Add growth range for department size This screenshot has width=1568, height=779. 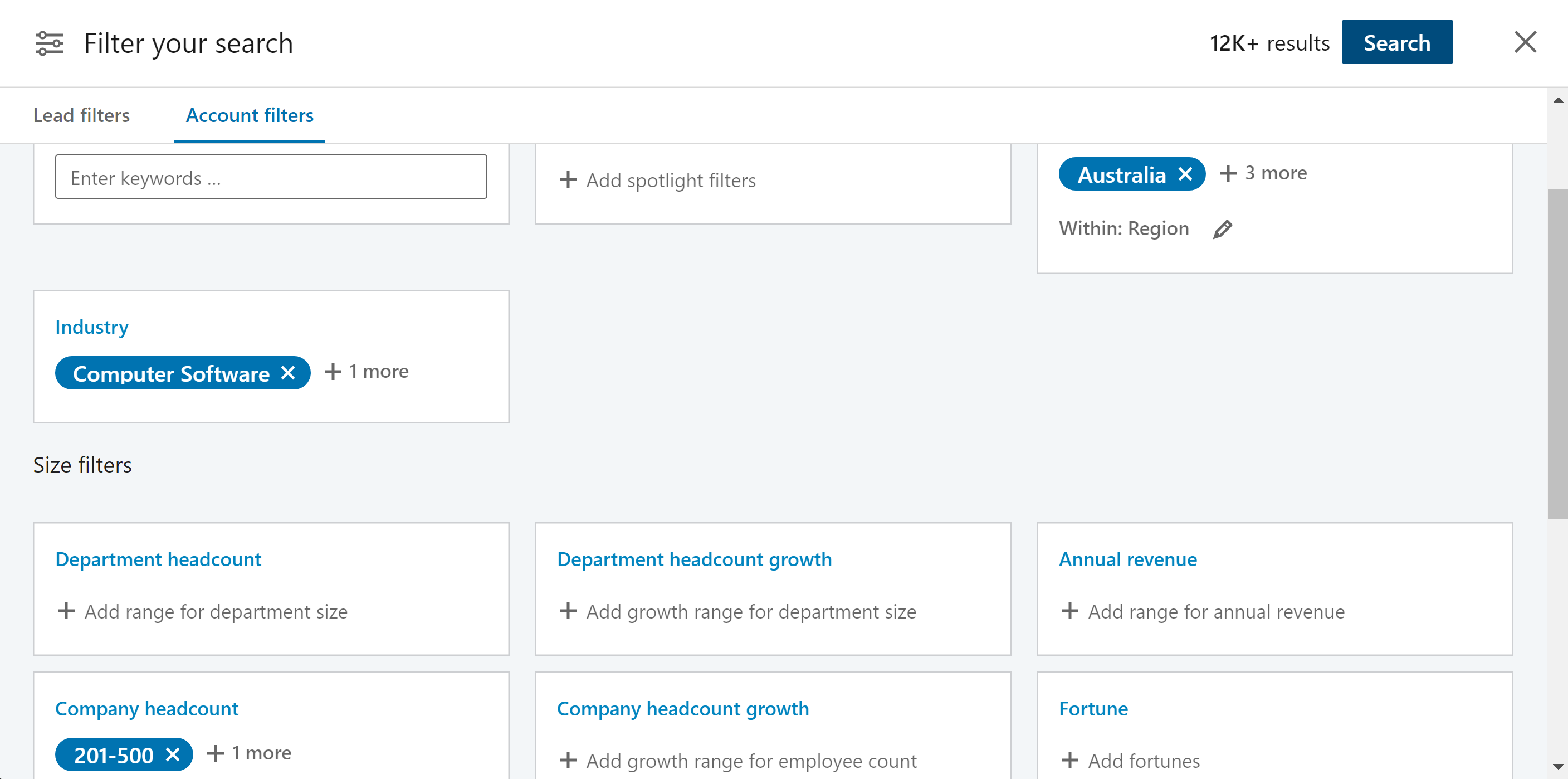[x=737, y=611]
